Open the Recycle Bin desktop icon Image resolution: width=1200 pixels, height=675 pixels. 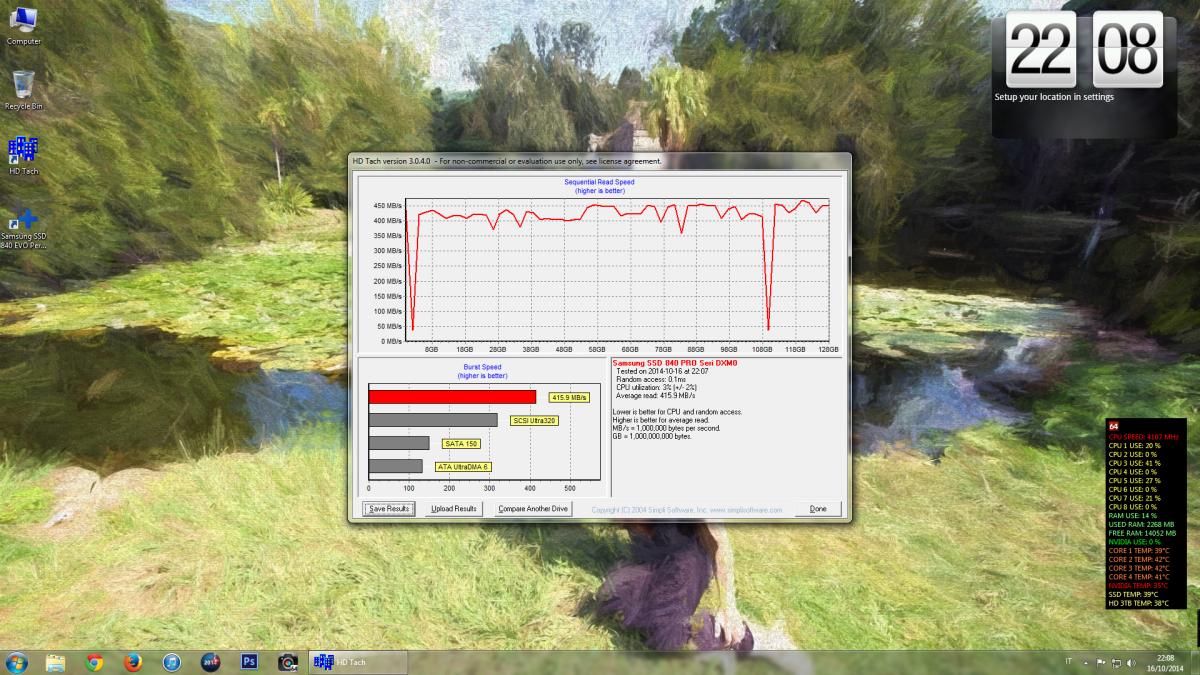pos(24,90)
